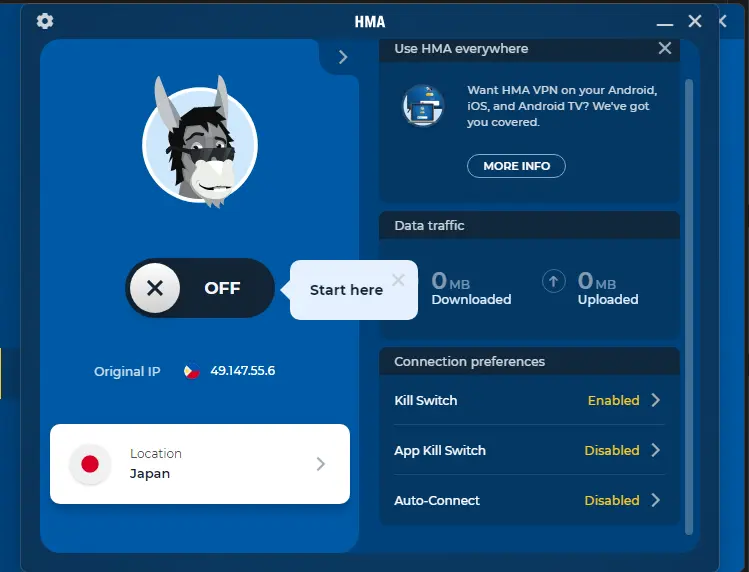The height and width of the screenshot is (572, 749).
Task: Click the right panel vertical scrollbar
Action: click(x=689, y=306)
